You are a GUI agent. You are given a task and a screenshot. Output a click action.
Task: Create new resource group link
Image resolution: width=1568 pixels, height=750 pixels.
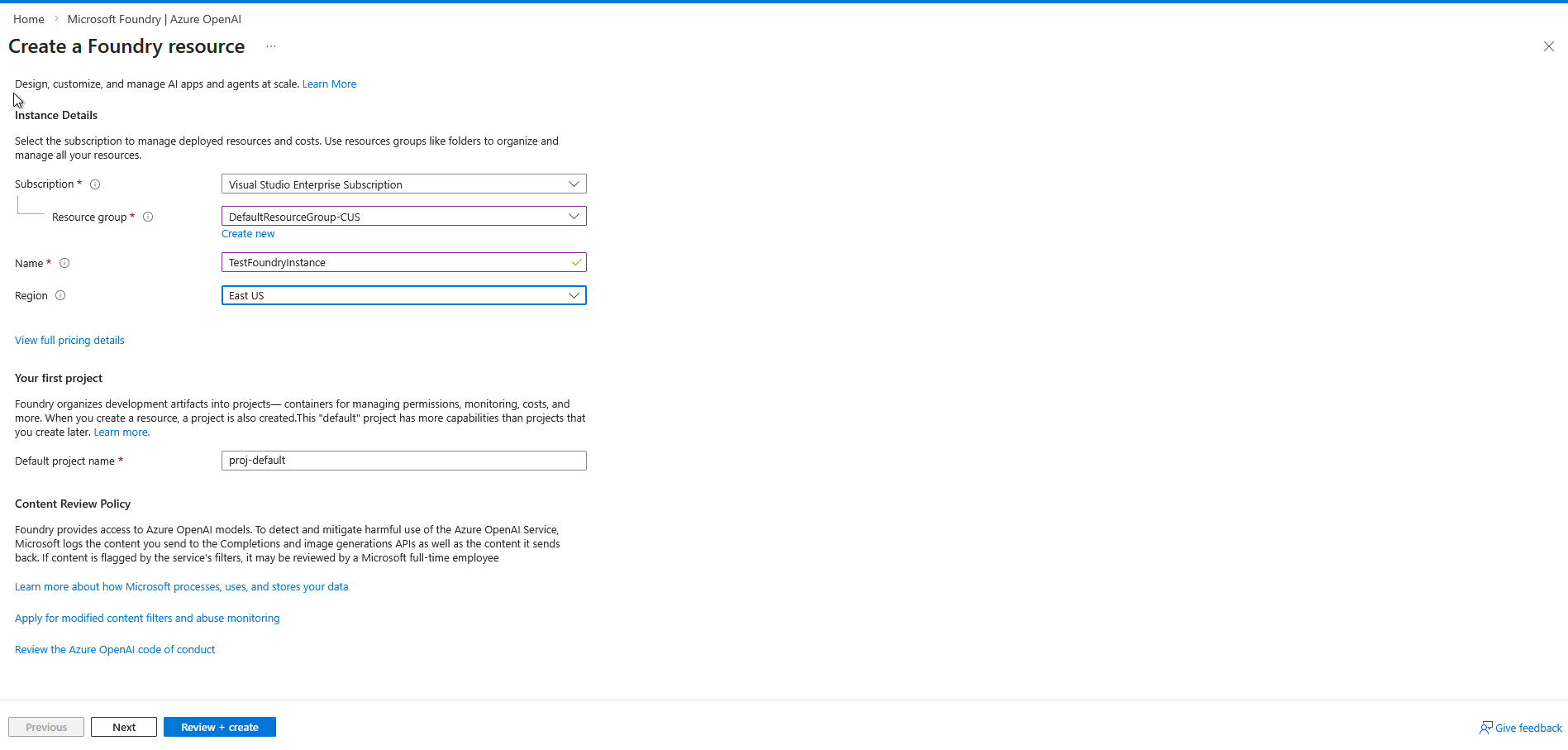point(248,234)
